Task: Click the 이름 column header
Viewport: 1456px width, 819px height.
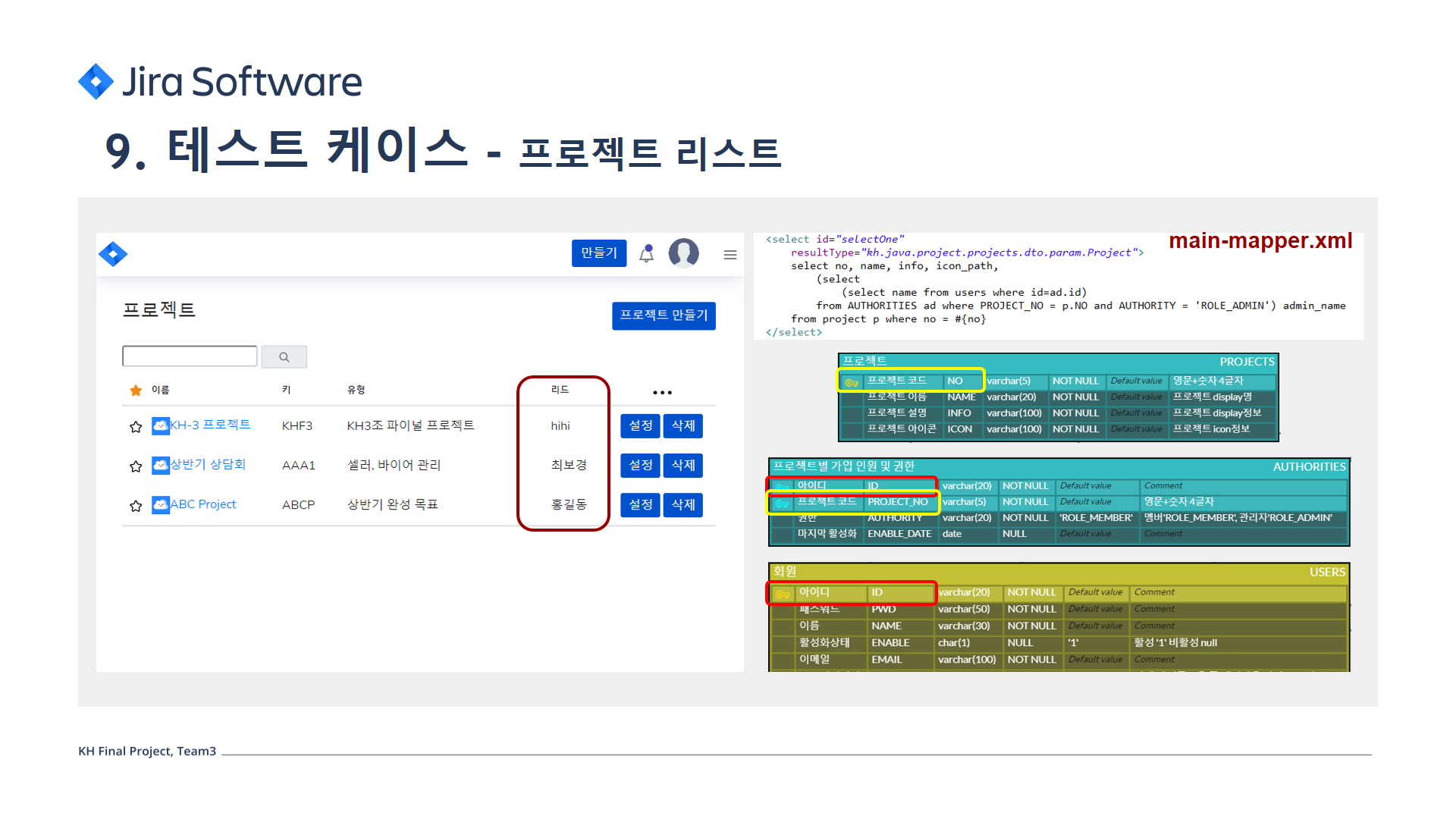Action: pyautogui.click(x=161, y=390)
